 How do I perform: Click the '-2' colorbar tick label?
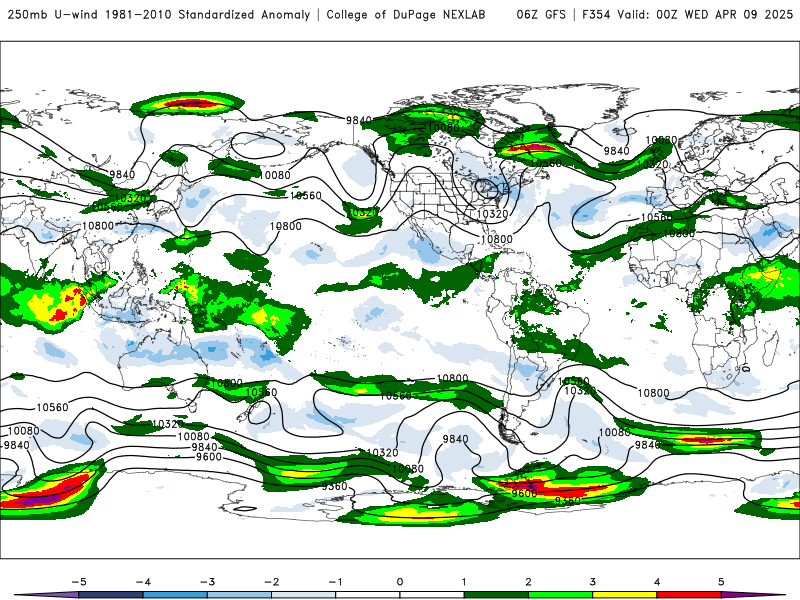[271, 582]
